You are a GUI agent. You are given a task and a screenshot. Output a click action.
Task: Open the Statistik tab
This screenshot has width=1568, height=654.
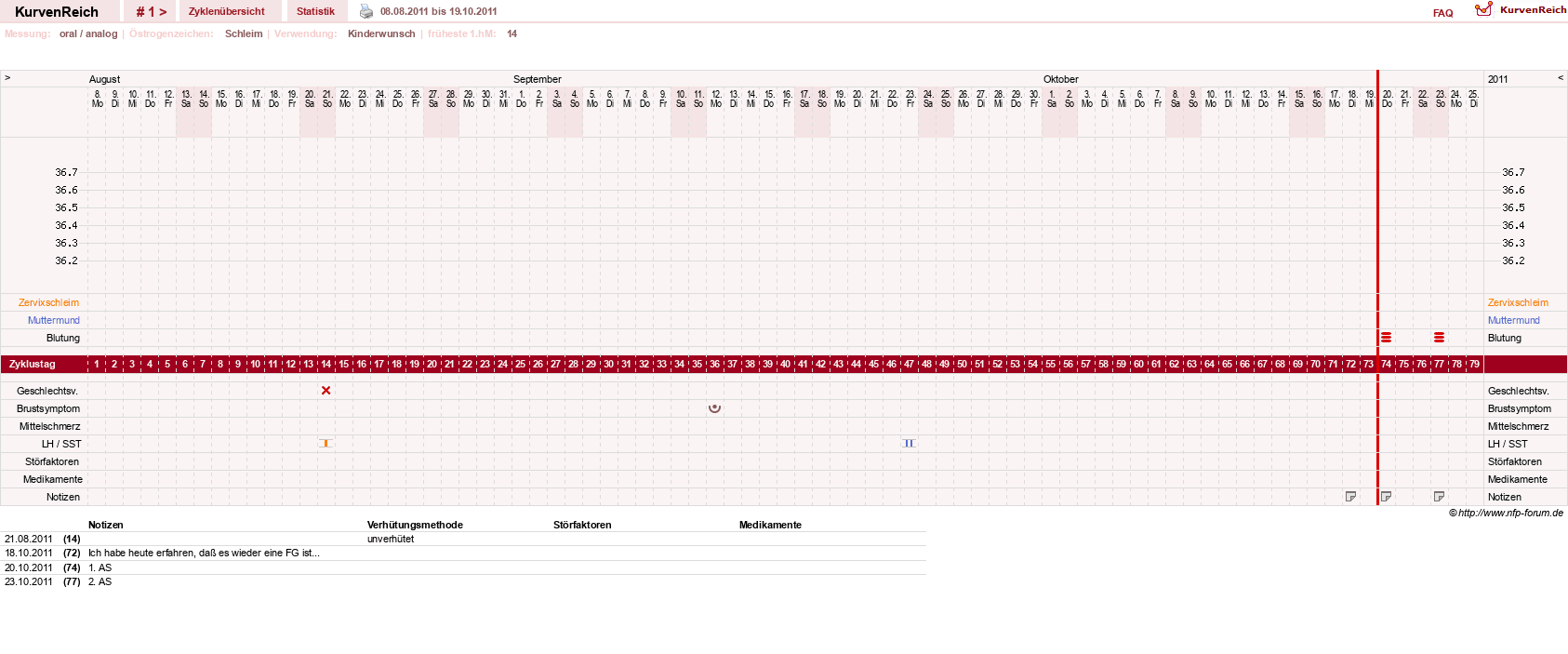[315, 11]
